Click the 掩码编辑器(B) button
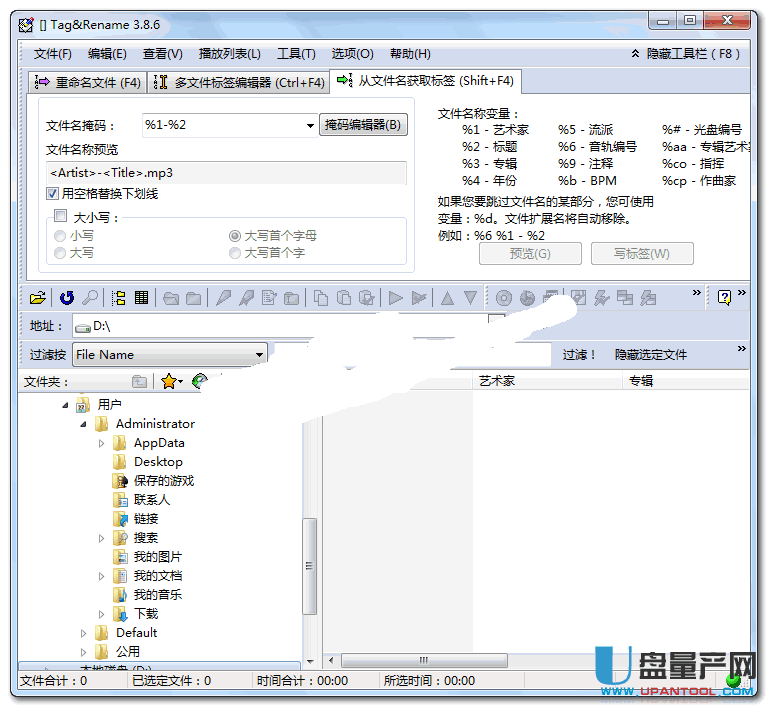This screenshot has width=769, height=708. tap(364, 125)
